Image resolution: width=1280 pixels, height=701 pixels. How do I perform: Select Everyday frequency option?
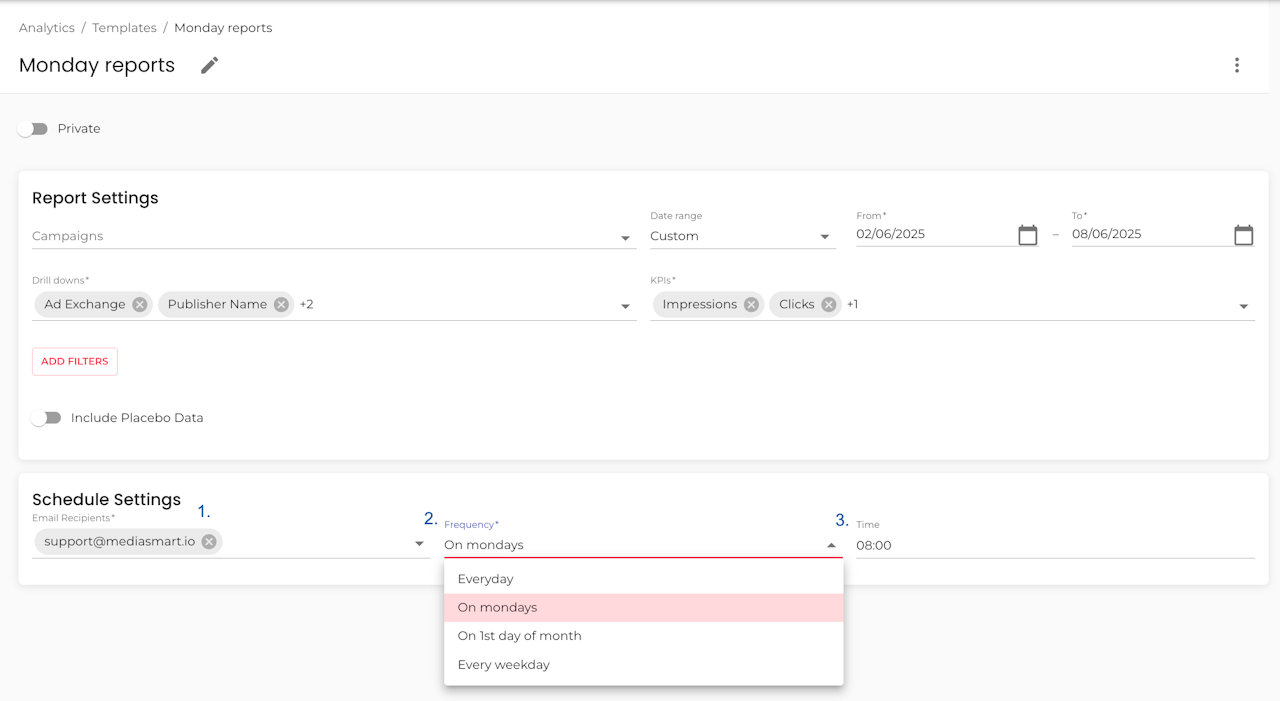coord(485,579)
